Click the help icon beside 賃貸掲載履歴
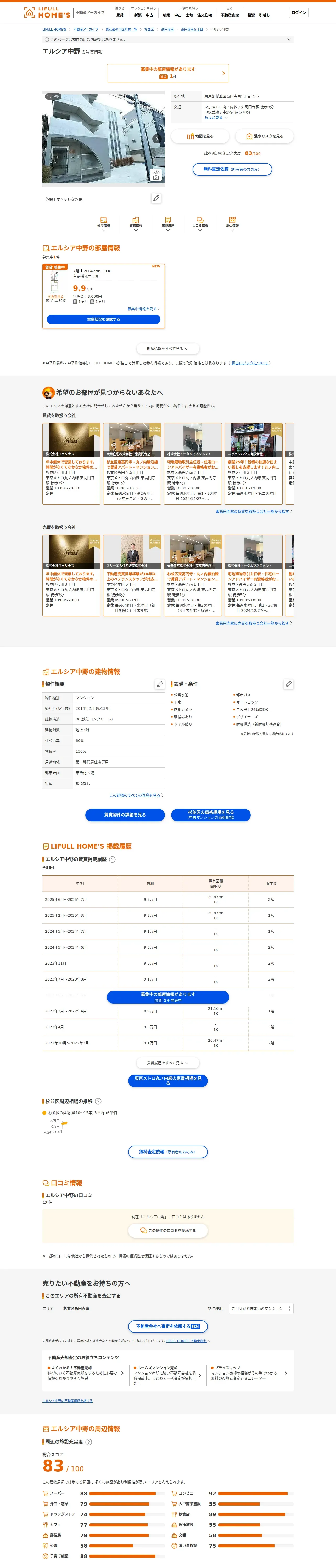Image resolution: width=336 pixels, height=1568 pixels. (x=112, y=860)
